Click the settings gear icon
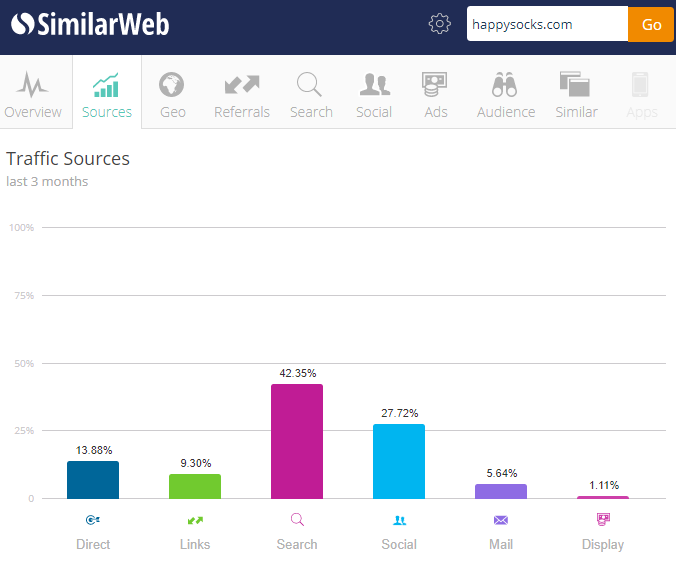Image resolution: width=676 pixels, height=584 pixels. click(440, 24)
